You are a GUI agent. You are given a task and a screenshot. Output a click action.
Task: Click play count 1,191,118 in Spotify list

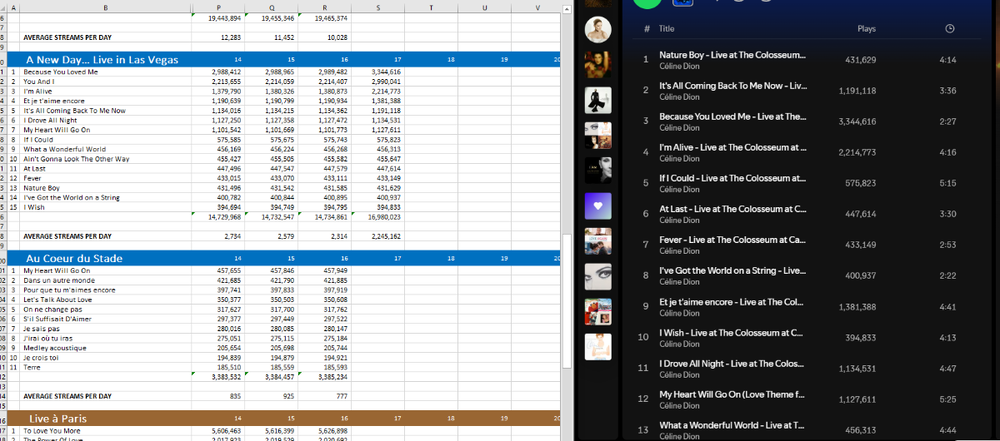click(857, 91)
